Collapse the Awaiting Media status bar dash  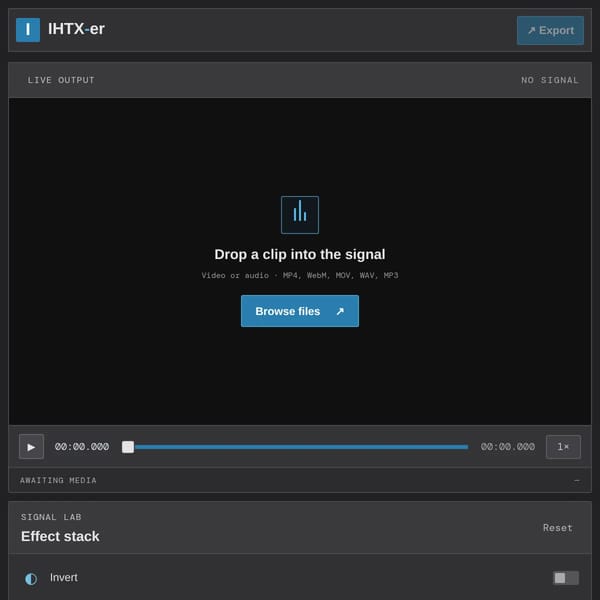tap(577, 480)
